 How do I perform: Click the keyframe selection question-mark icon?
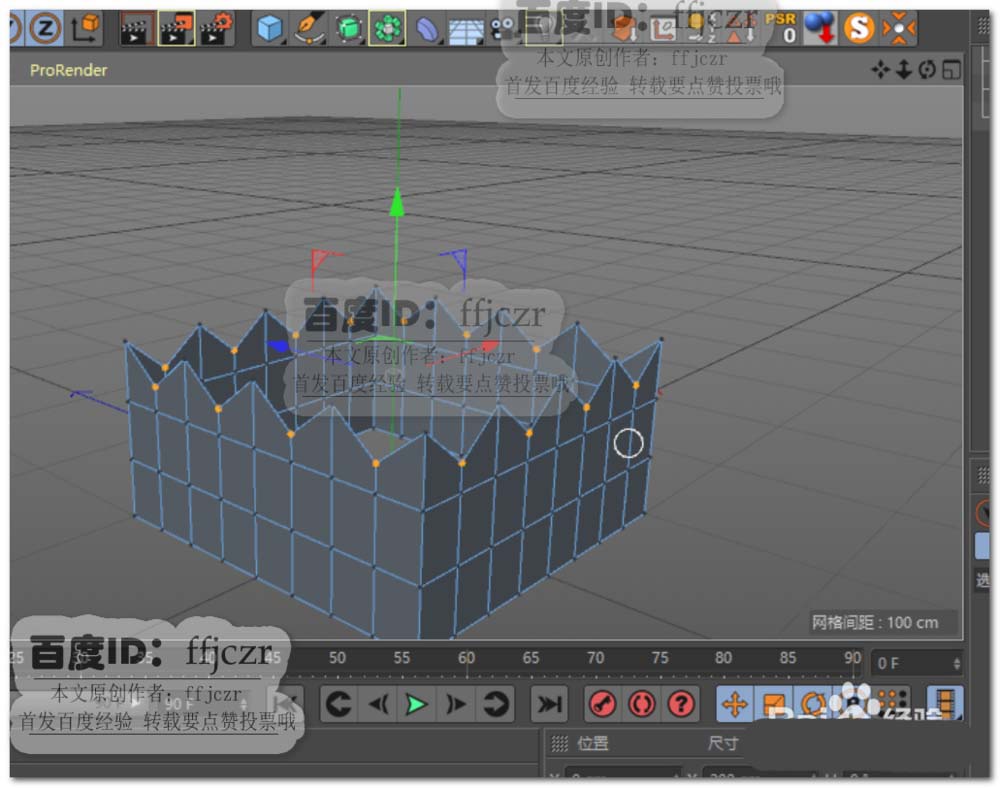point(680,704)
